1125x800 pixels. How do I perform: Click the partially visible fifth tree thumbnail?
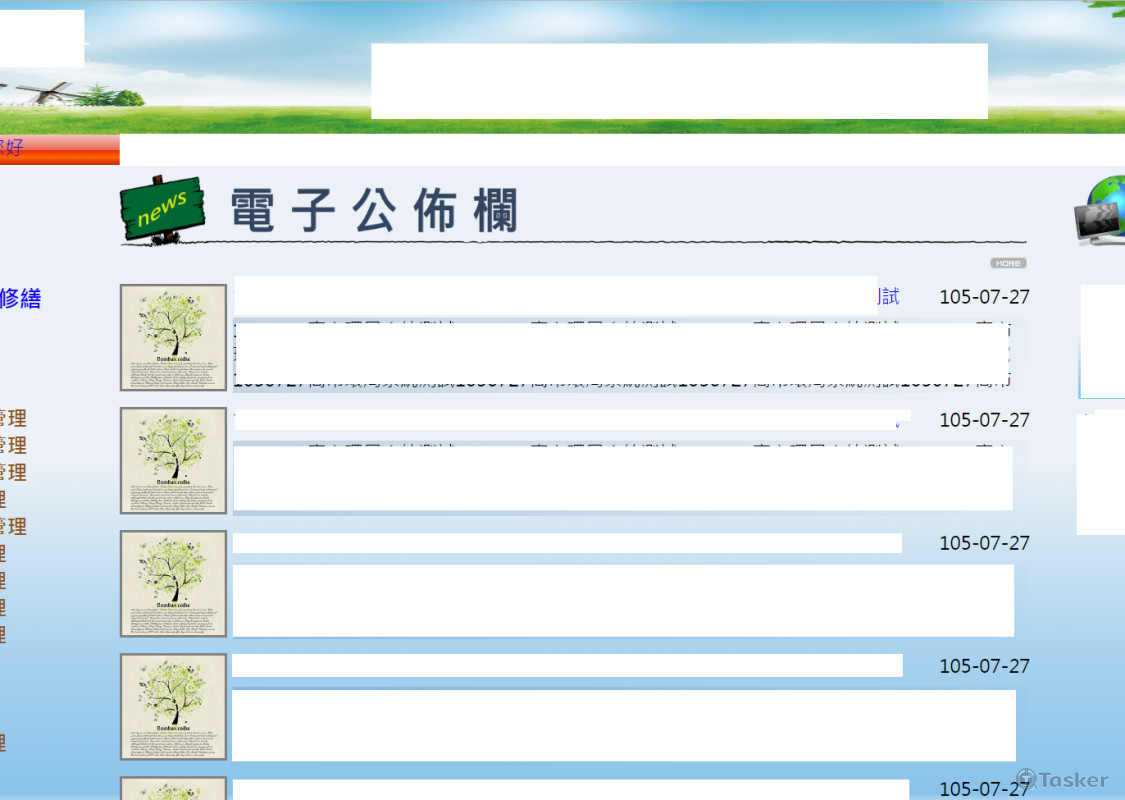pyautogui.click(x=174, y=789)
